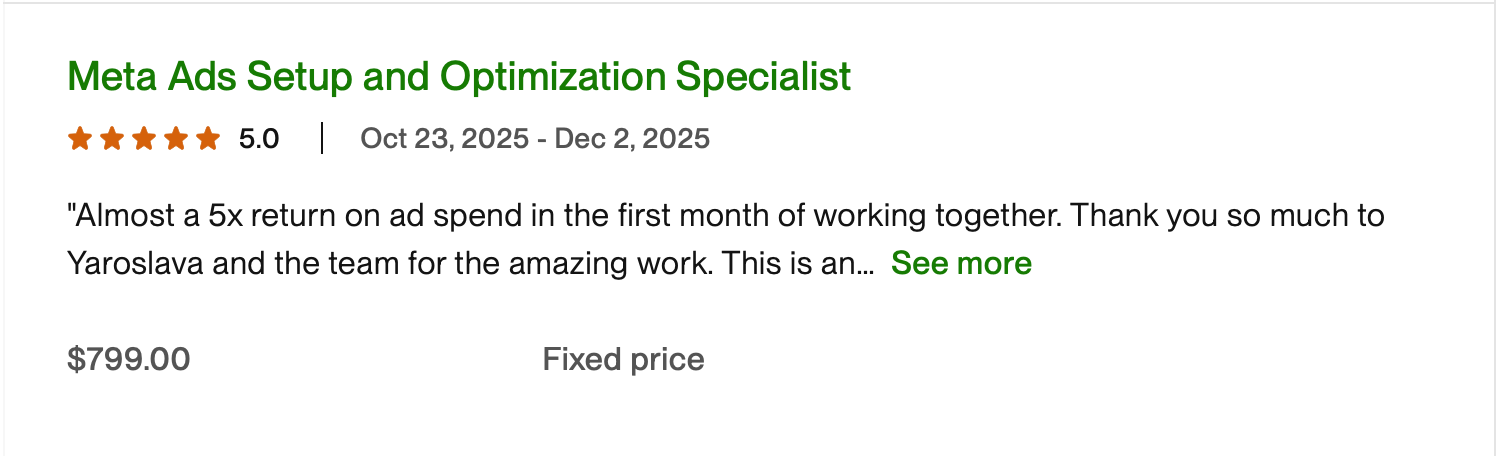Click the first orange rating star
1496x456 pixels.
click(80, 138)
